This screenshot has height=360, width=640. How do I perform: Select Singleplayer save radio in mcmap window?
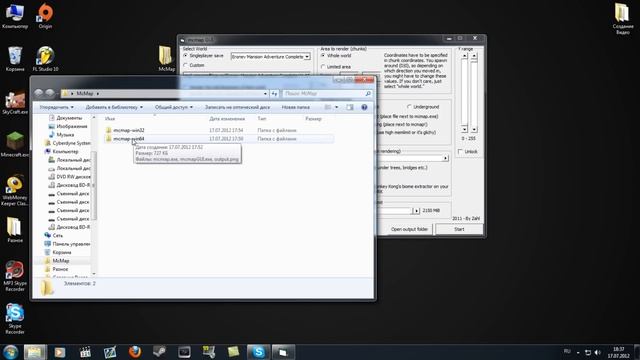pyautogui.click(x=185, y=56)
